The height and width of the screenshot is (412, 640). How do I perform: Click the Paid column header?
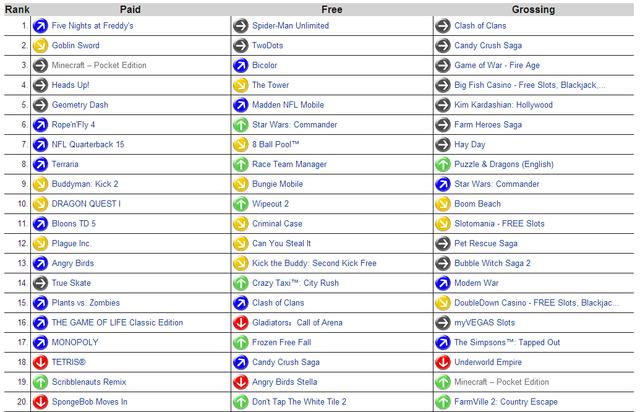tap(129, 8)
